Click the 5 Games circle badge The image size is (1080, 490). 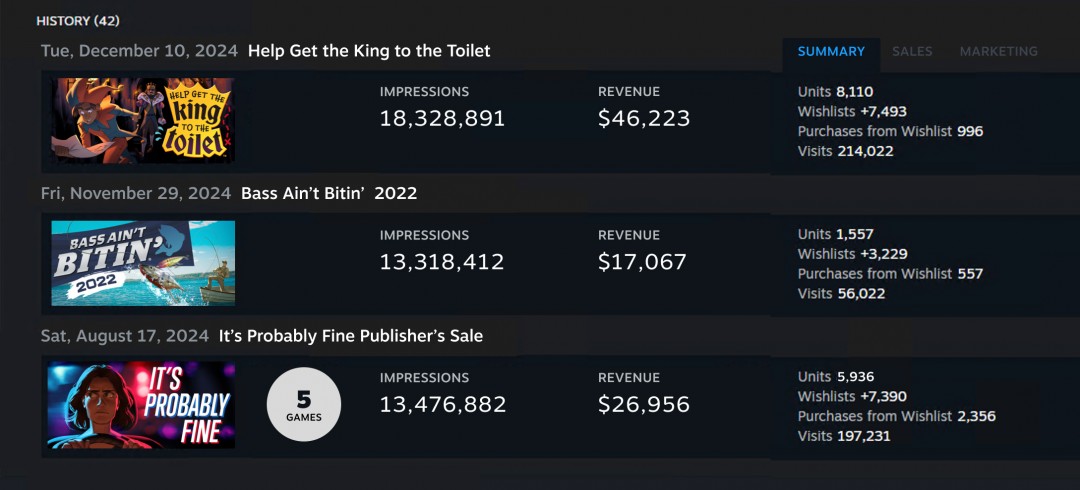tap(304, 405)
